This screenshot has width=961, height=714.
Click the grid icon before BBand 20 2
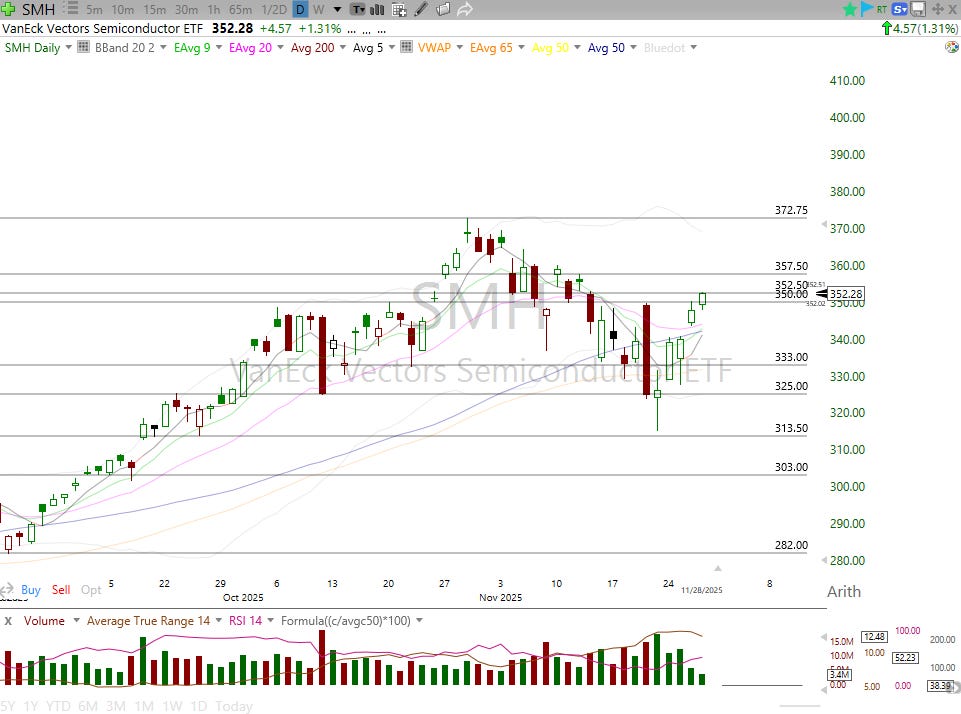(83, 47)
